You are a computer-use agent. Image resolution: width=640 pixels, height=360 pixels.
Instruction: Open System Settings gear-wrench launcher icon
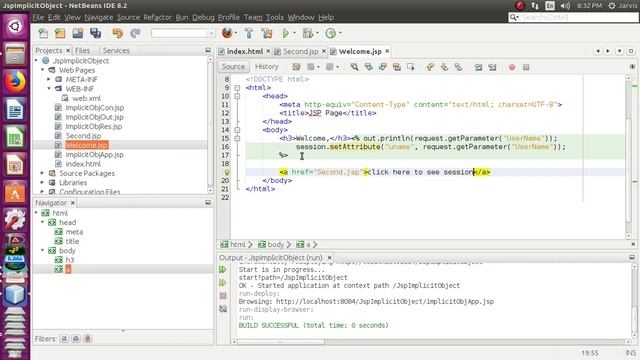15,220
